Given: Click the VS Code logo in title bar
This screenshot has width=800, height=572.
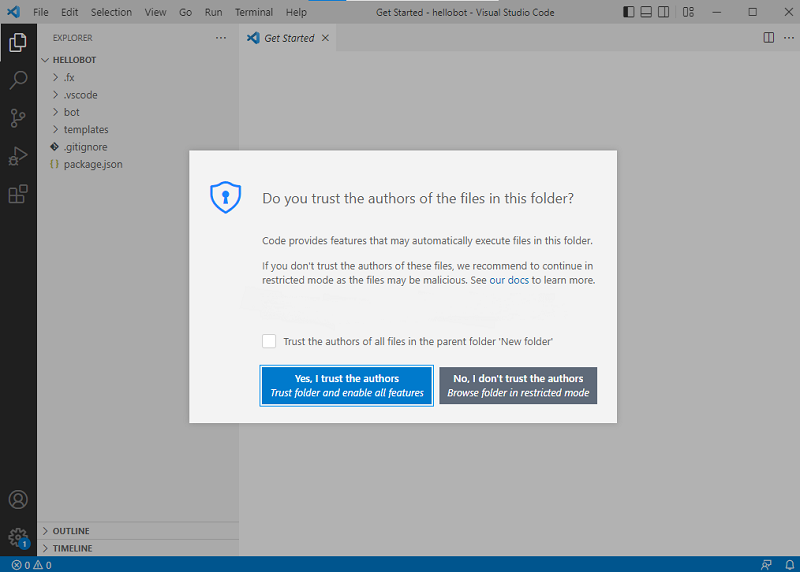Looking at the screenshot, I should point(14,12).
